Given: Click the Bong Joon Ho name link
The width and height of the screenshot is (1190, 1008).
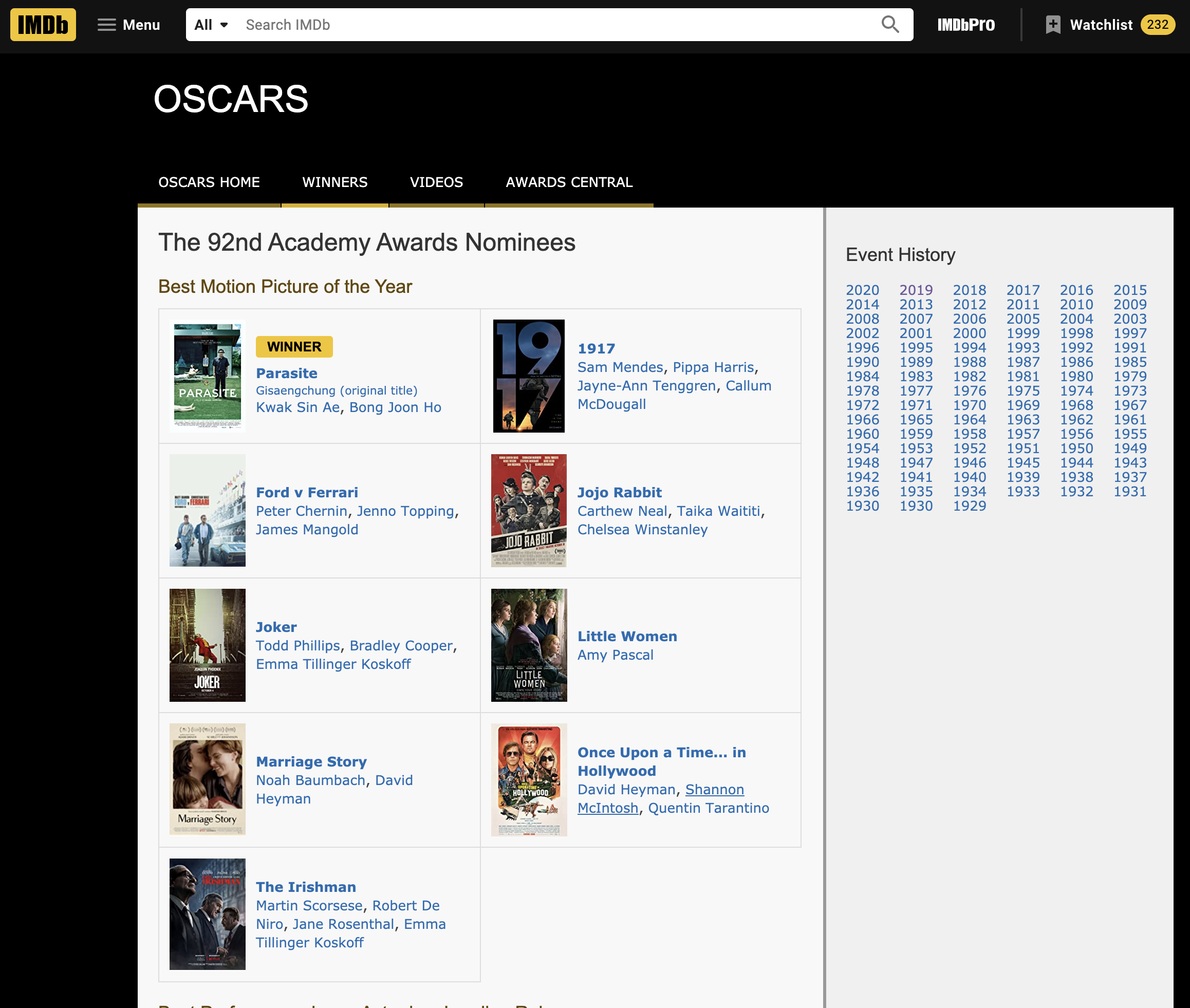Looking at the screenshot, I should click(x=395, y=407).
